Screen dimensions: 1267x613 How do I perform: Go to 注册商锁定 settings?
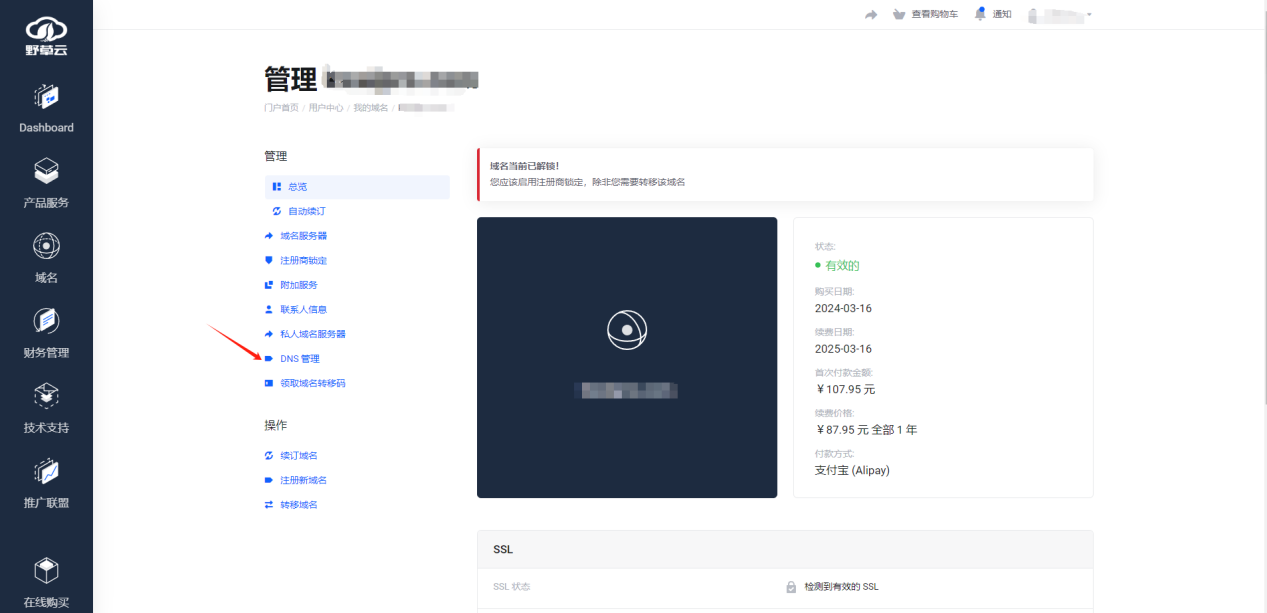pos(303,260)
